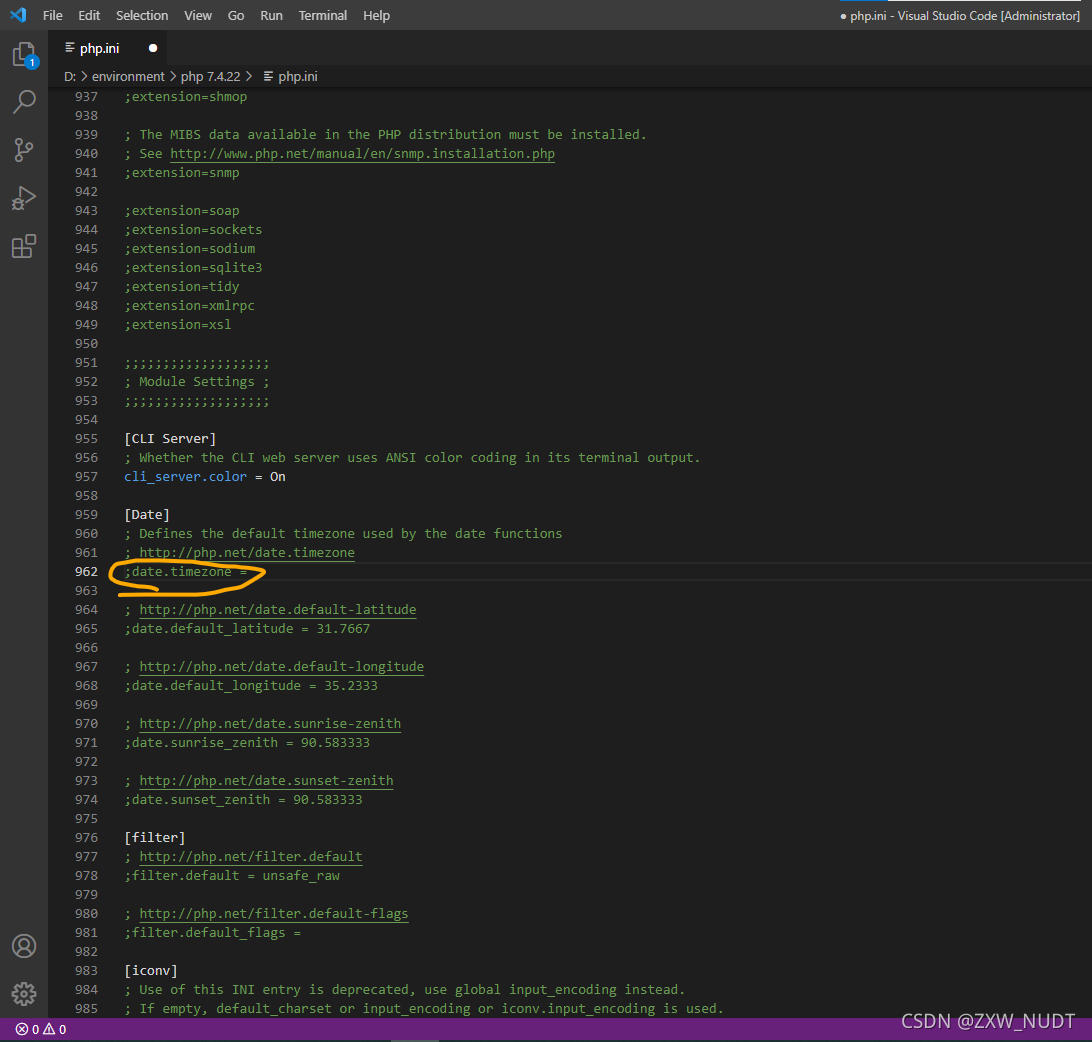The image size is (1092, 1042).
Task: Click the [Date] section header
Action: point(147,515)
